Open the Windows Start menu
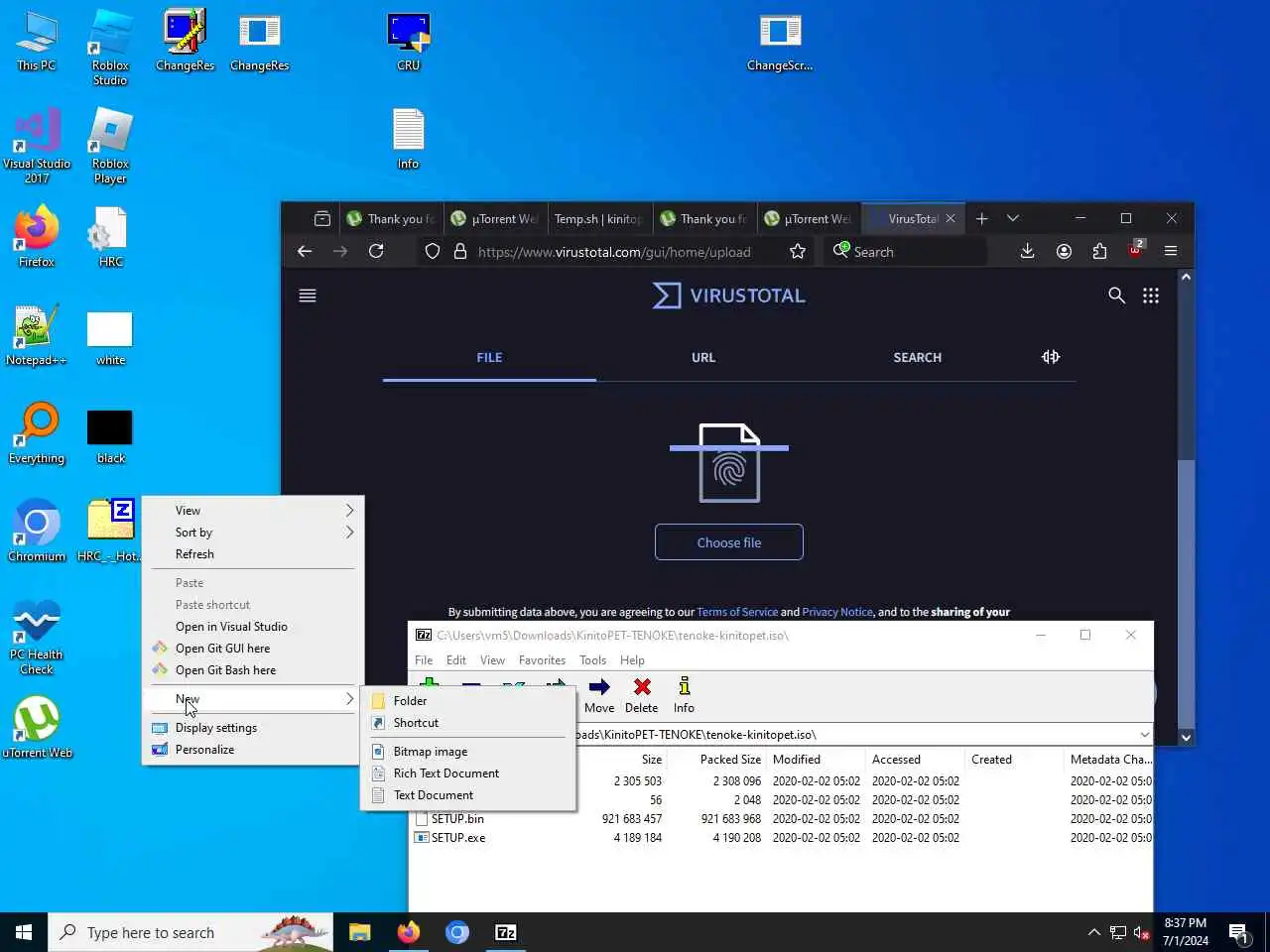This screenshot has width=1270, height=952. point(24,932)
